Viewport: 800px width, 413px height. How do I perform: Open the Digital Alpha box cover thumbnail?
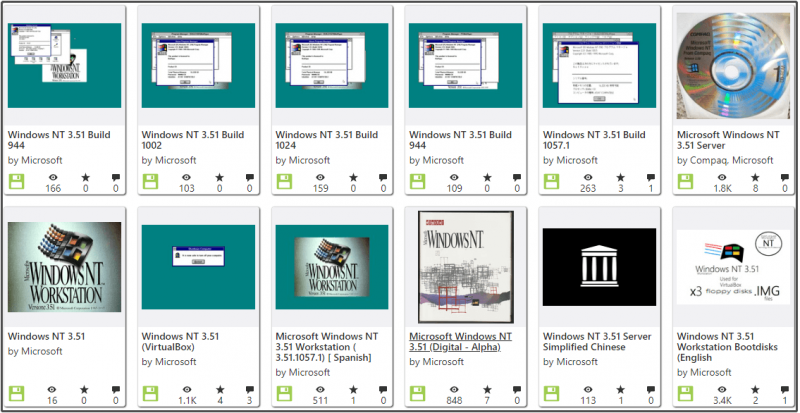[466, 267]
